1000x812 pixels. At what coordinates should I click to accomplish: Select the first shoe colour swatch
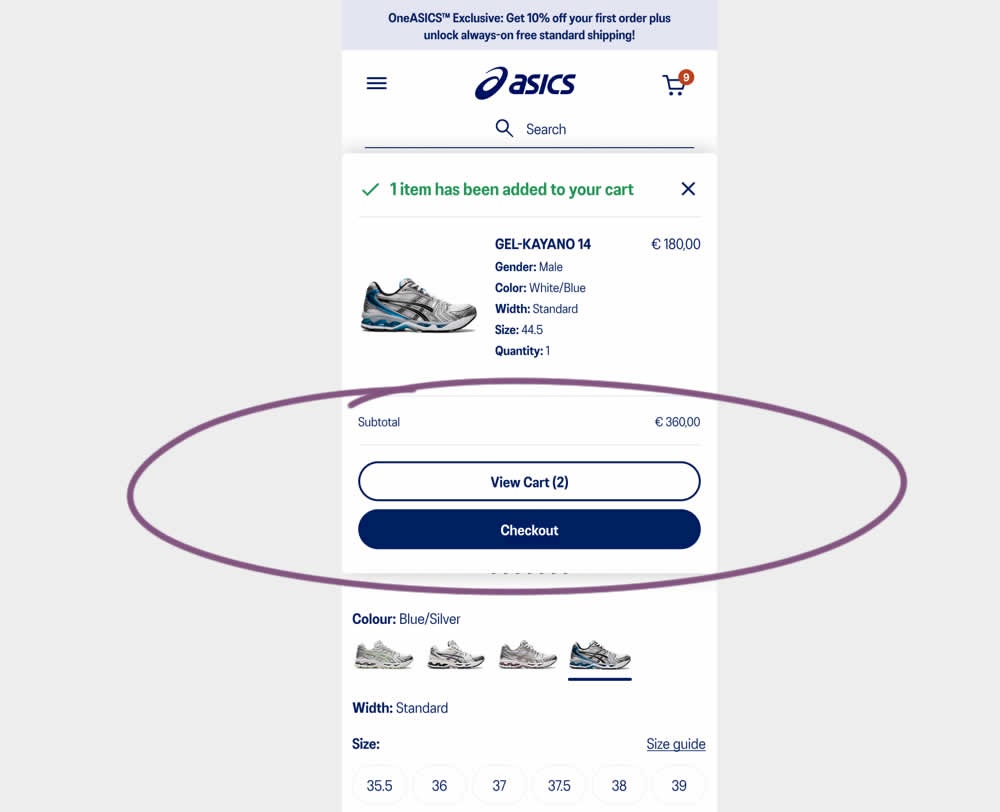[383, 654]
